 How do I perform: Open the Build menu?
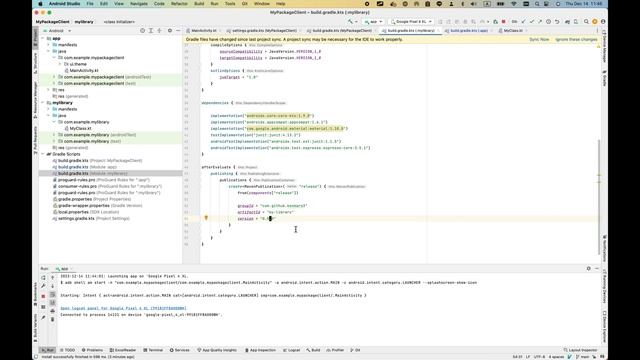199,4
